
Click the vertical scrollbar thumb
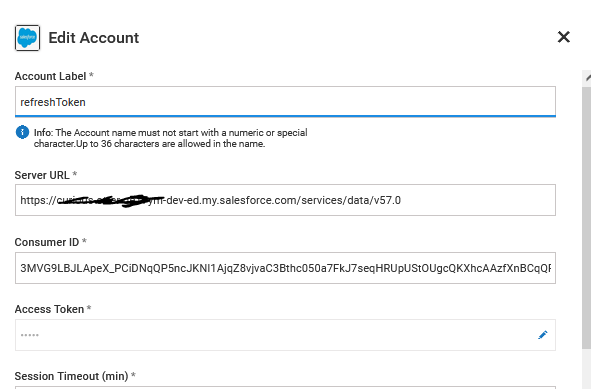point(587,219)
